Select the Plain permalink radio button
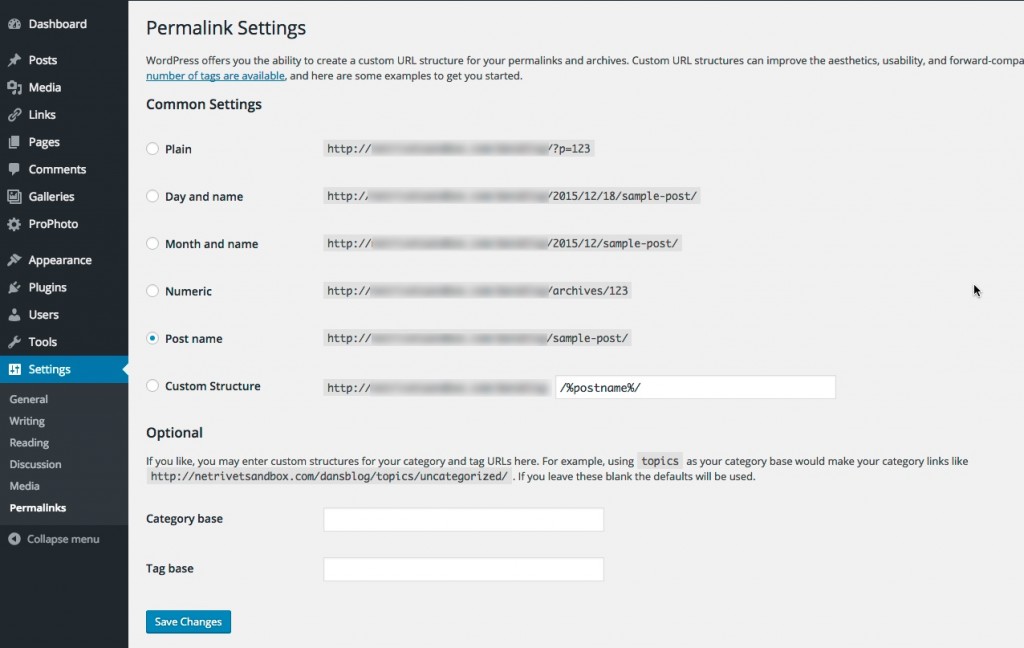Image resolution: width=1024 pixels, height=648 pixels. 152,148
